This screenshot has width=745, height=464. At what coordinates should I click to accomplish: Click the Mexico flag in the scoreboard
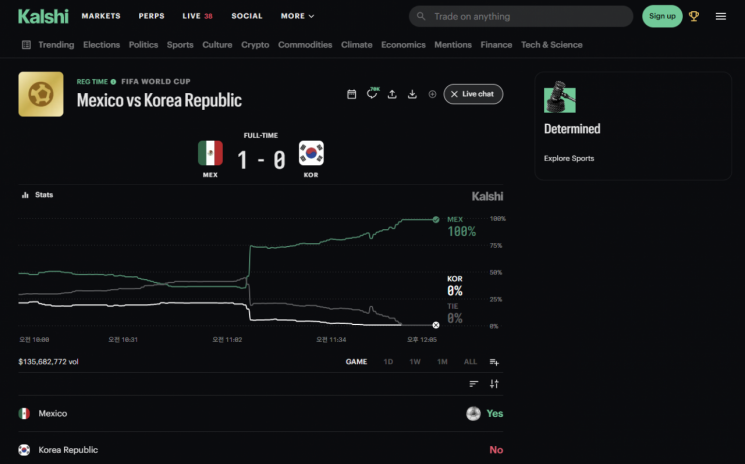pyautogui.click(x=210, y=153)
